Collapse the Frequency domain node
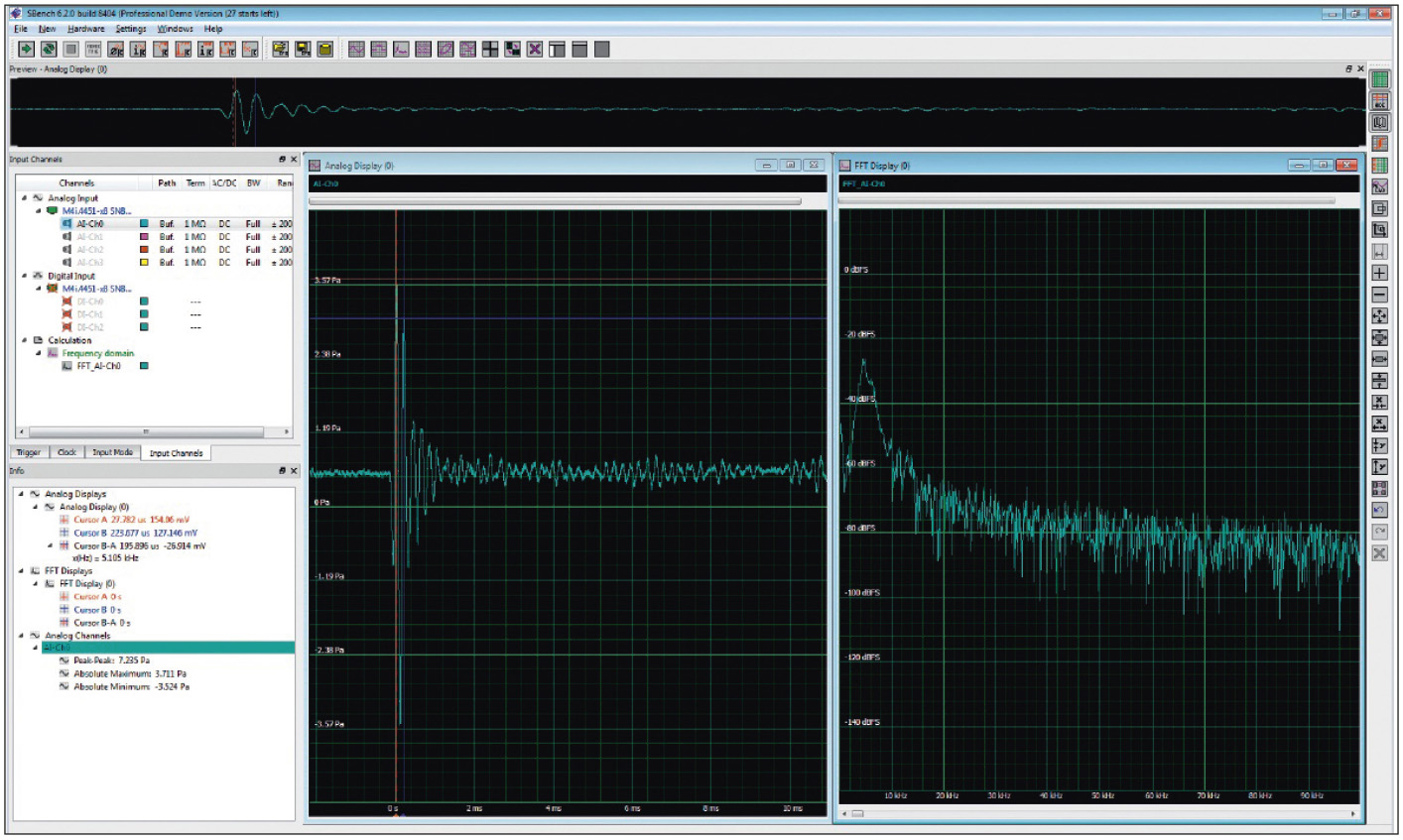1403x840 pixels. pos(39,353)
